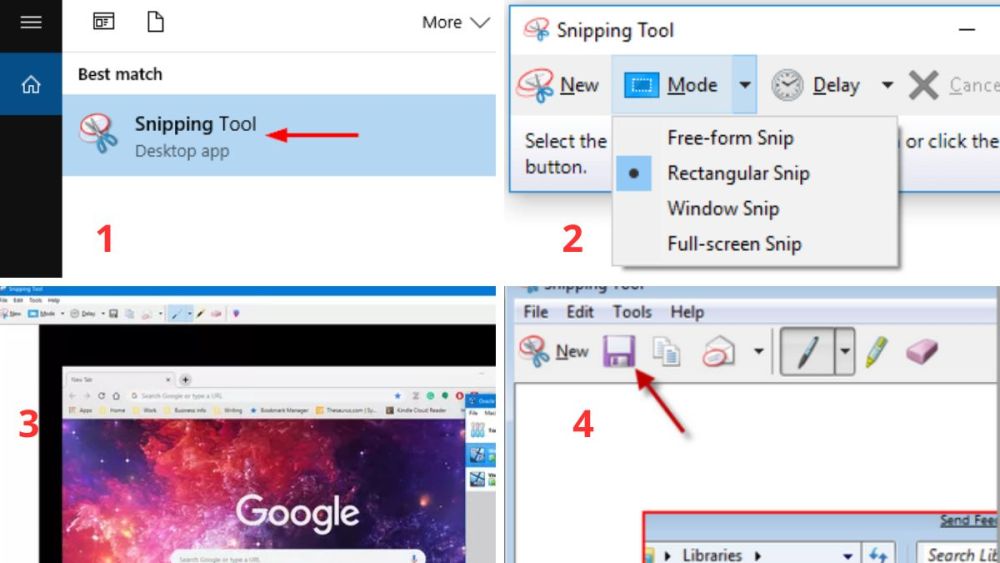Image resolution: width=1000 pixels, height=563 pixels.
Task: Click the blue bookmark star in captured Chrome
Action: pos(398,396)
